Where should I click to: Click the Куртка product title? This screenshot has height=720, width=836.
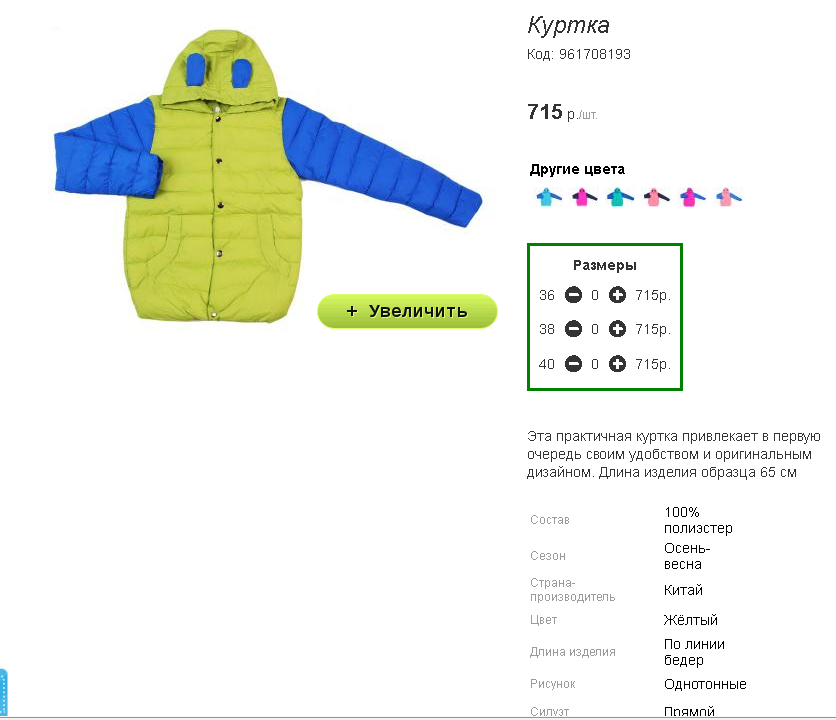(x=568, y=25)
